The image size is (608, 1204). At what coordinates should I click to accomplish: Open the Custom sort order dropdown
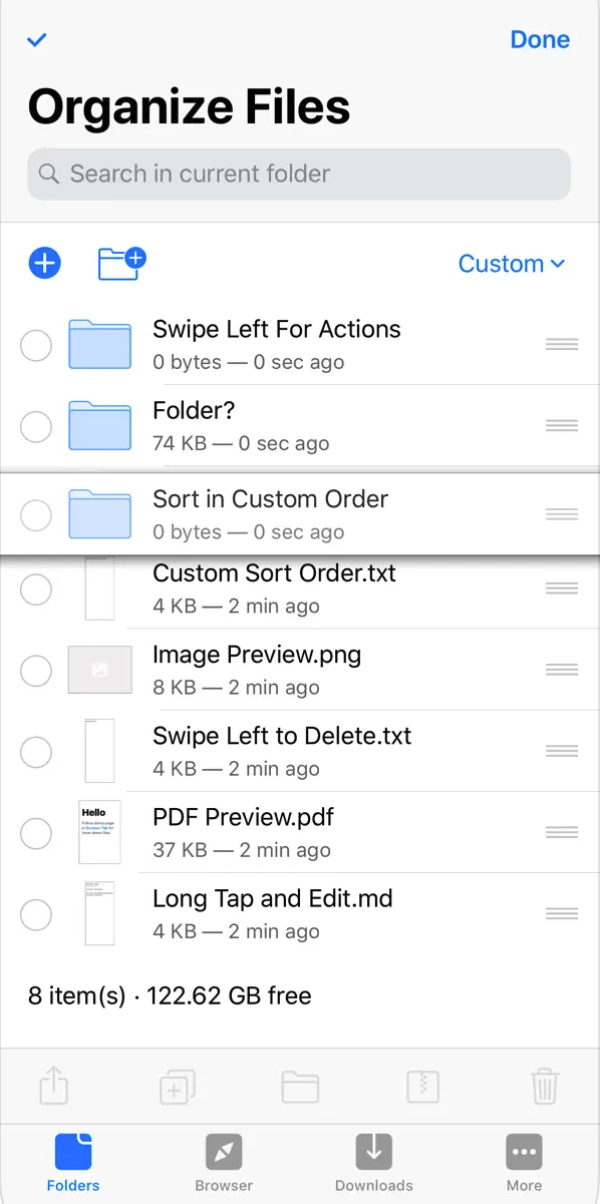511,264
